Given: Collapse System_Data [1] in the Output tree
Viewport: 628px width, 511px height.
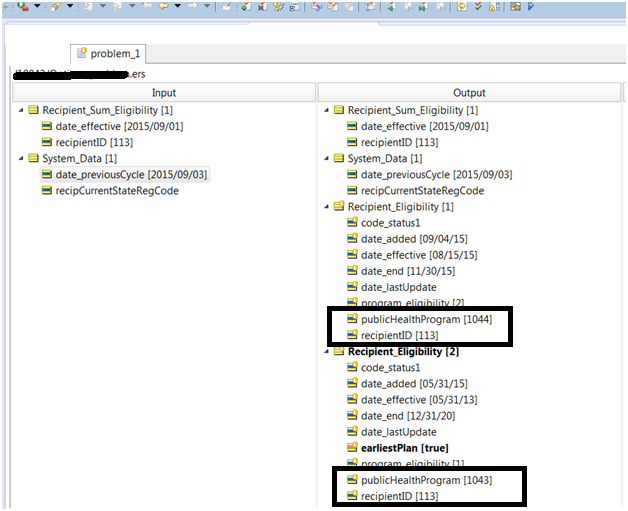Looking at the screenshot, I should coord(326,159).
